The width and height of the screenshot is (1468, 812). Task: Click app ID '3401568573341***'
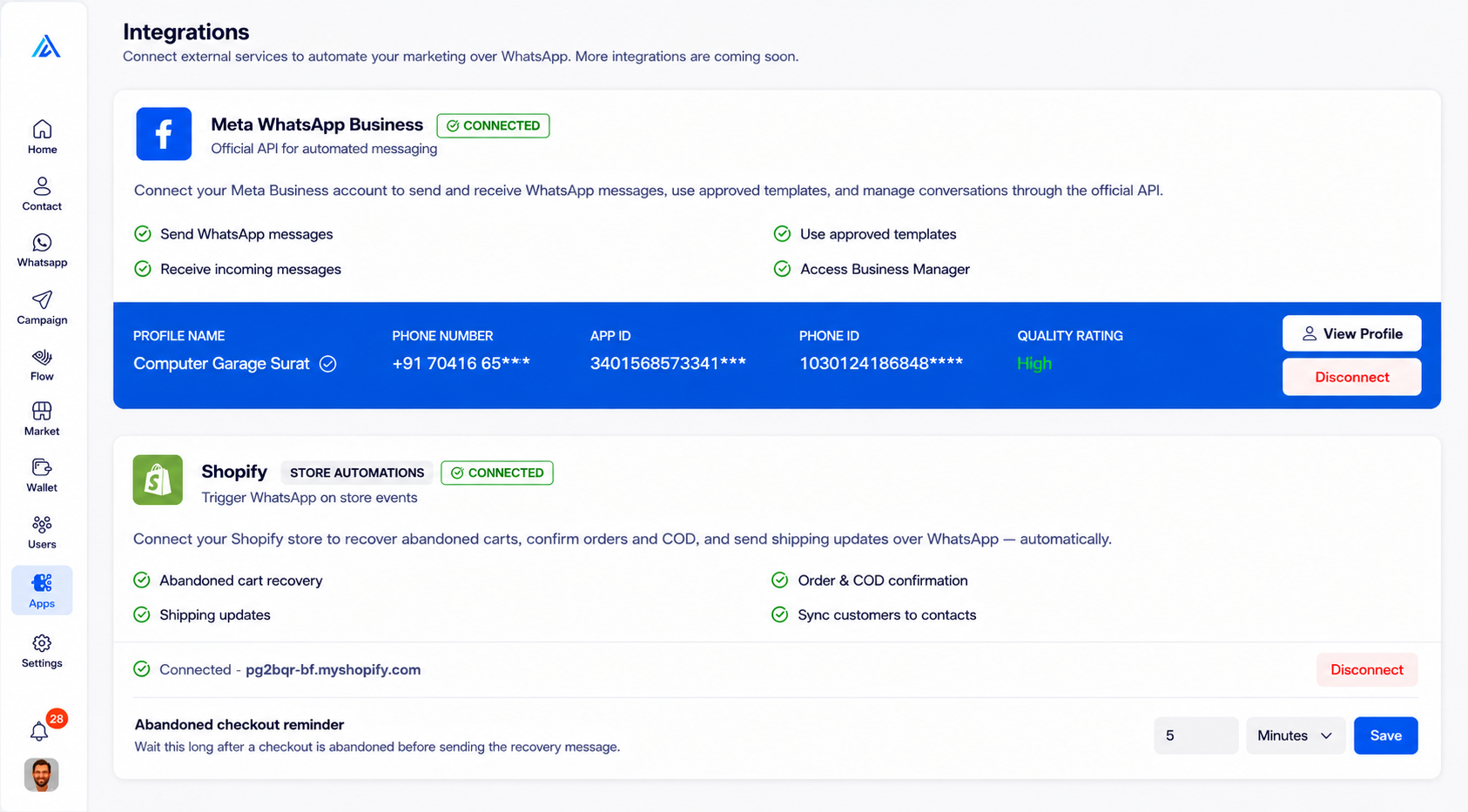668,364
